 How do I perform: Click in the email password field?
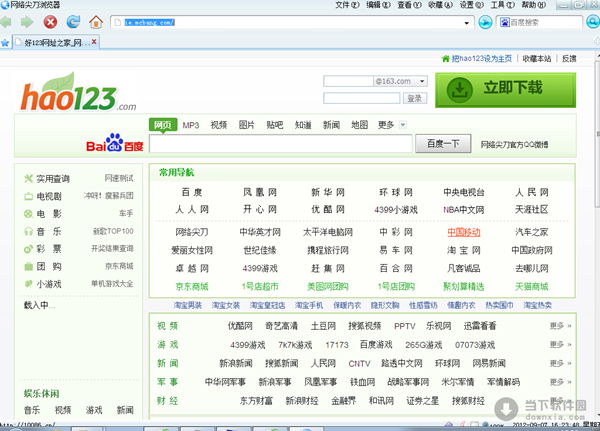[362, 98]
